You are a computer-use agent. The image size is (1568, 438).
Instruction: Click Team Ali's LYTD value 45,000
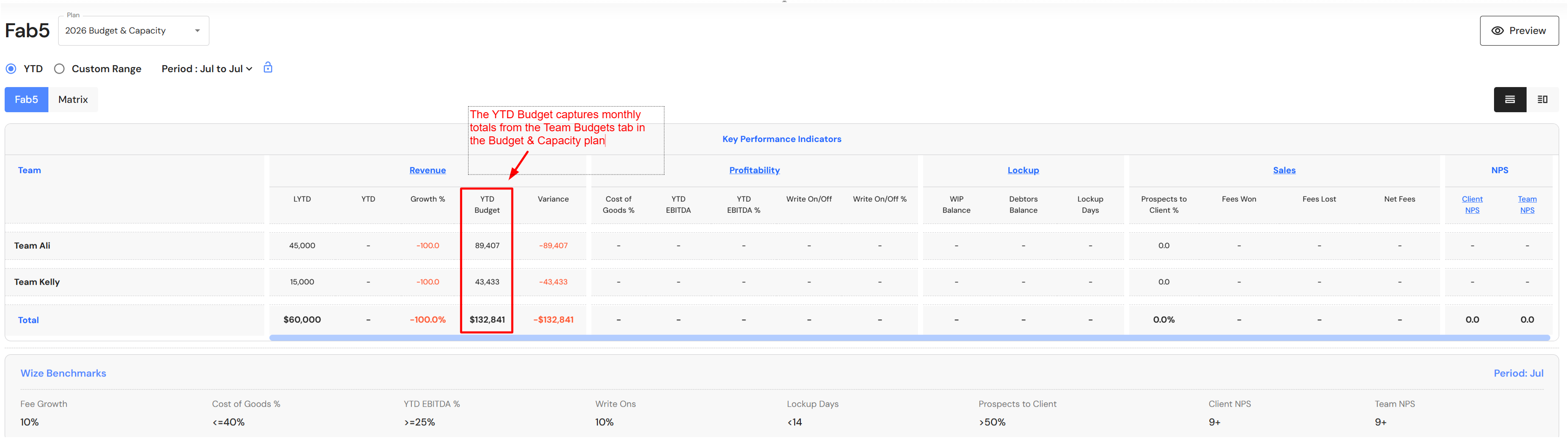click(x=302, y=245)
